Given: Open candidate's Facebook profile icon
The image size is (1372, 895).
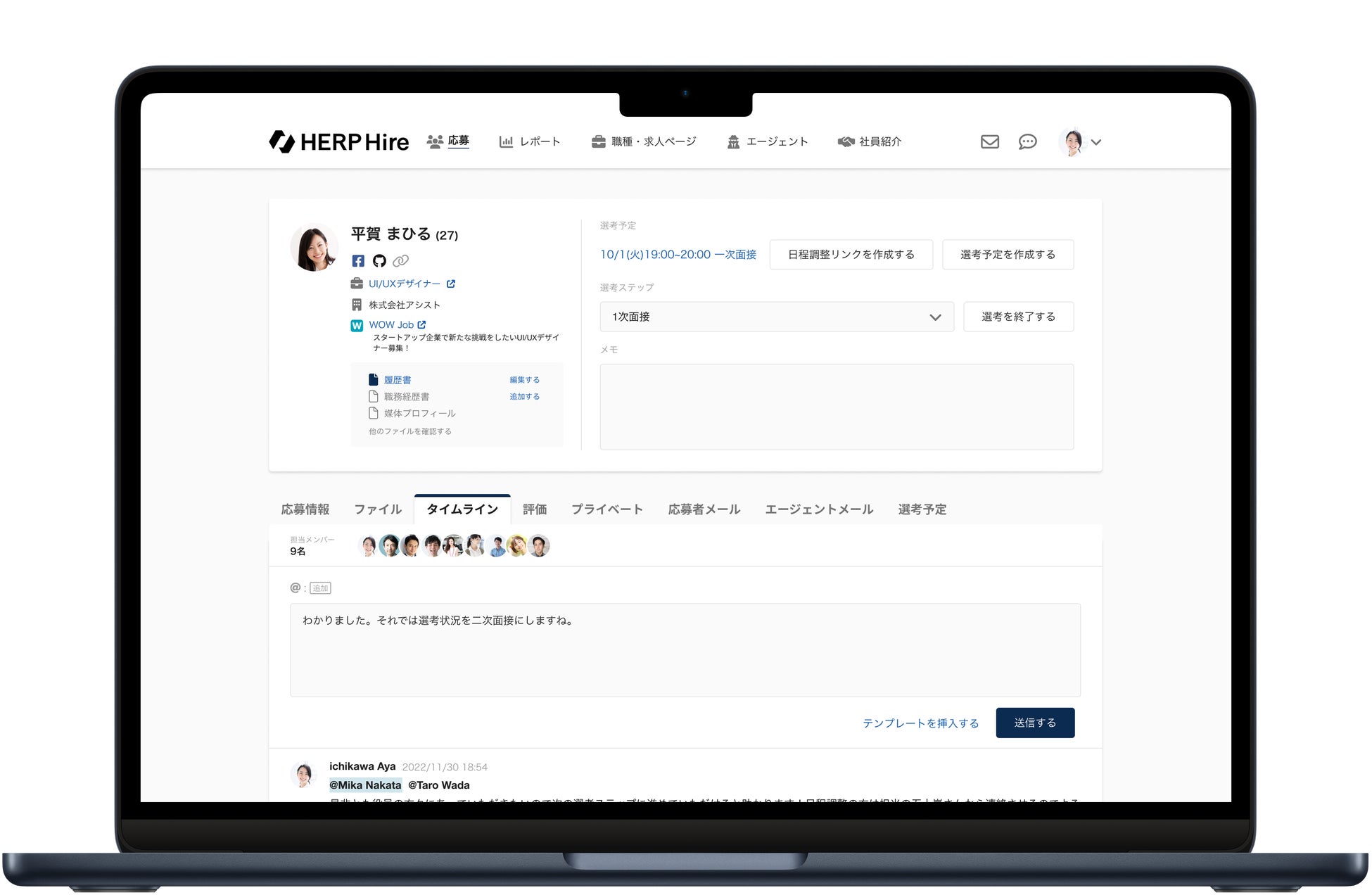Looking at the screenshot, I should pos(358,261).
